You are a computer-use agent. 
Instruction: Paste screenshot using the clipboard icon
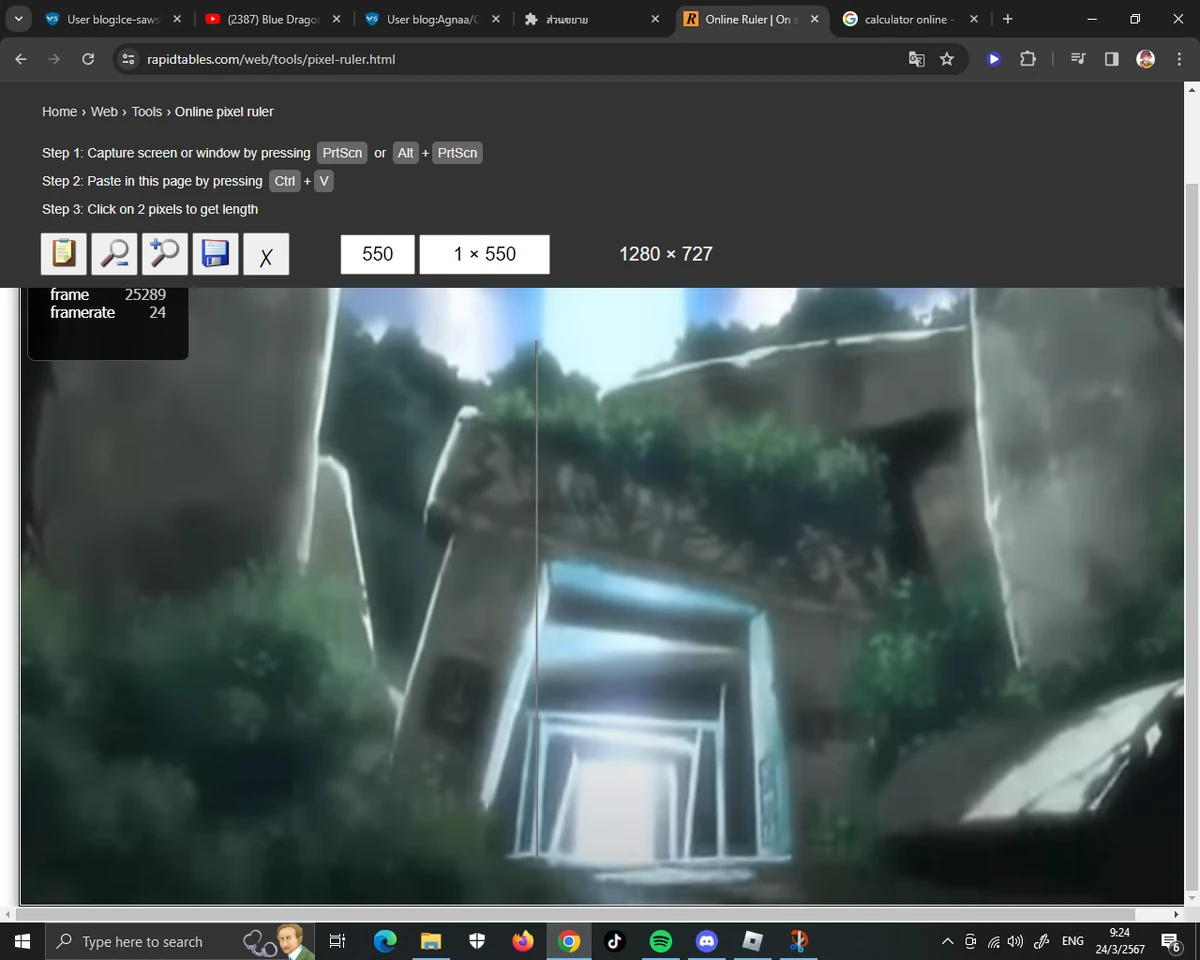pos(63,254)
